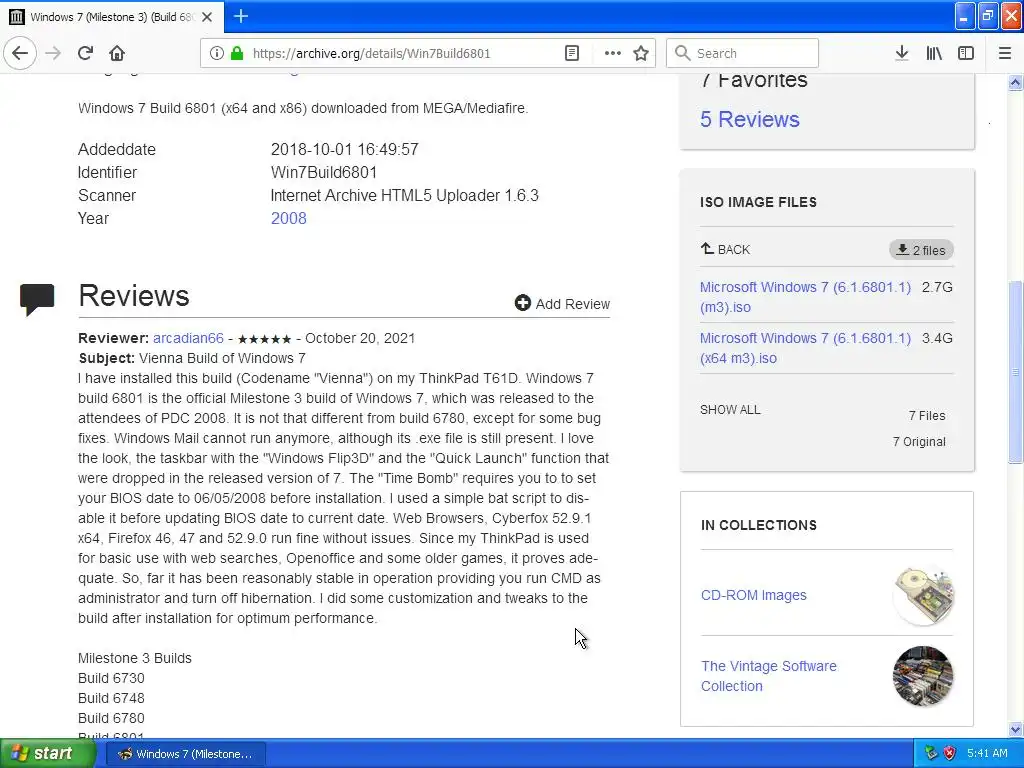1024x768 pixels.
Task: Click the Addeddate value 2018-10-01 16:49:57
Action: tap(344, 150)
